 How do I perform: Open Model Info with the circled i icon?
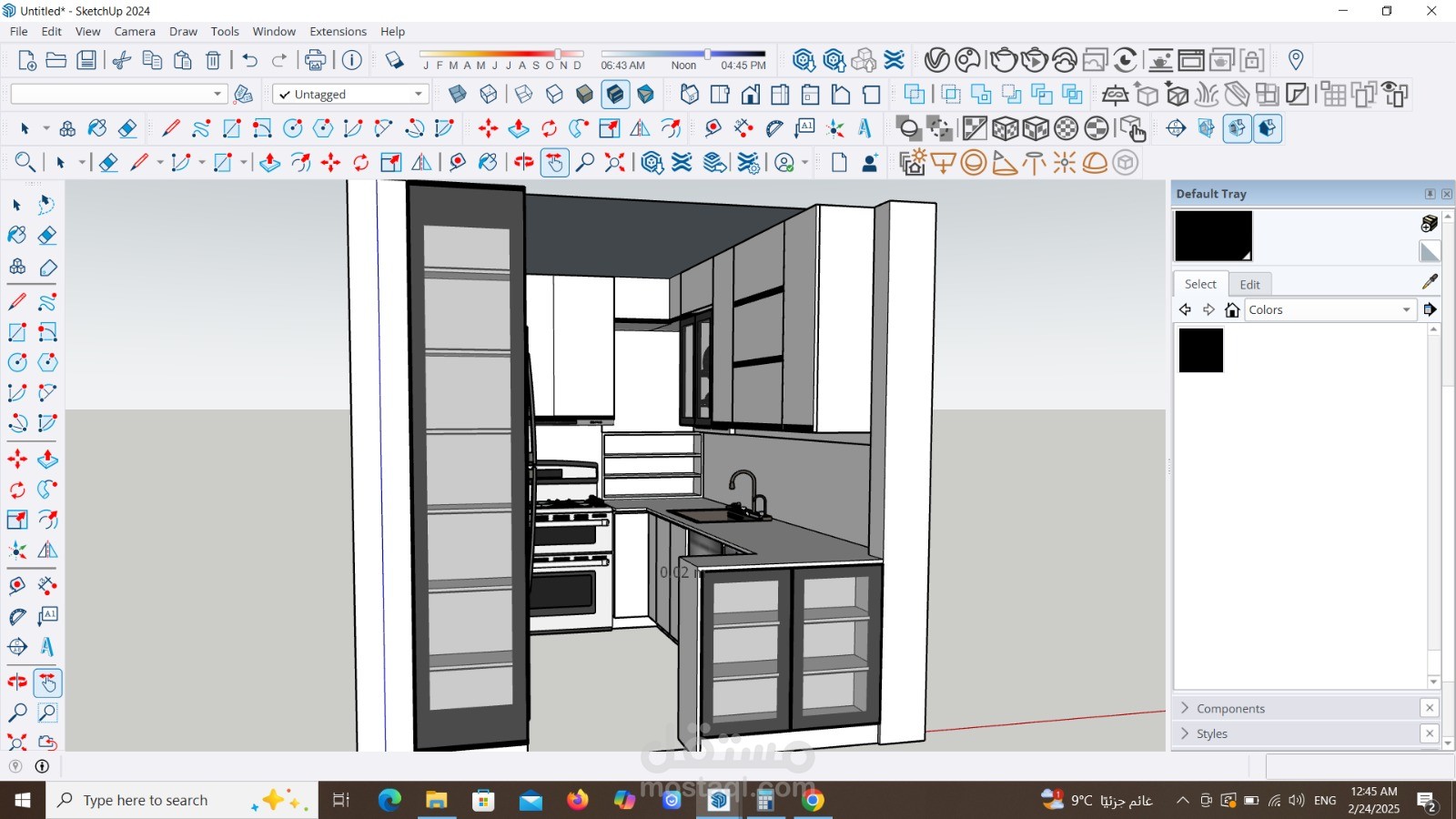tap(352, 60)
